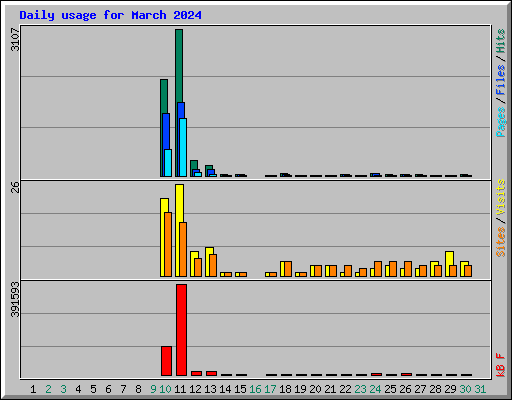Click day label 10 on the x-axis
The height and width of the screenshot is (400, 512).
click(166, 389)
